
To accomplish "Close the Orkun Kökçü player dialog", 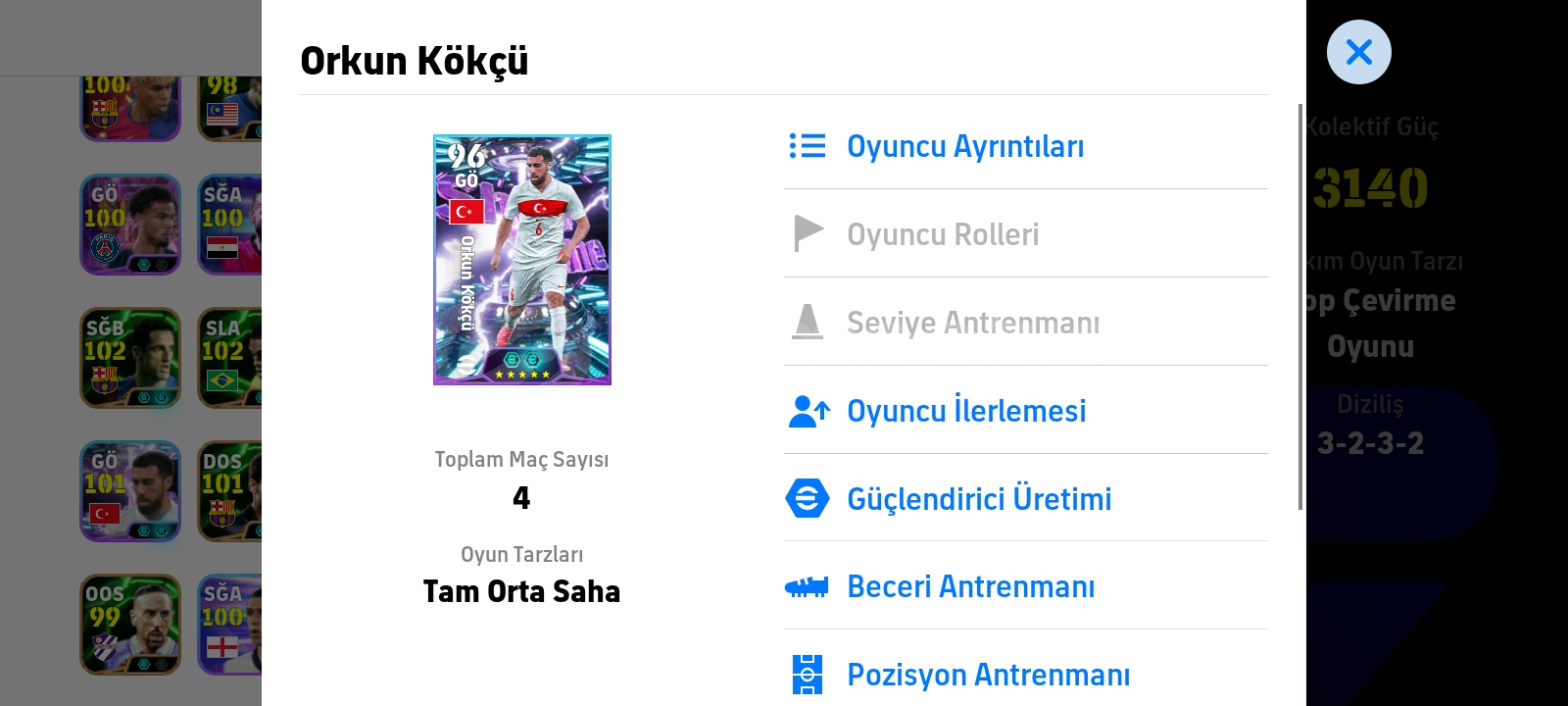I will pyautogui.click(x=1358, y=52).
